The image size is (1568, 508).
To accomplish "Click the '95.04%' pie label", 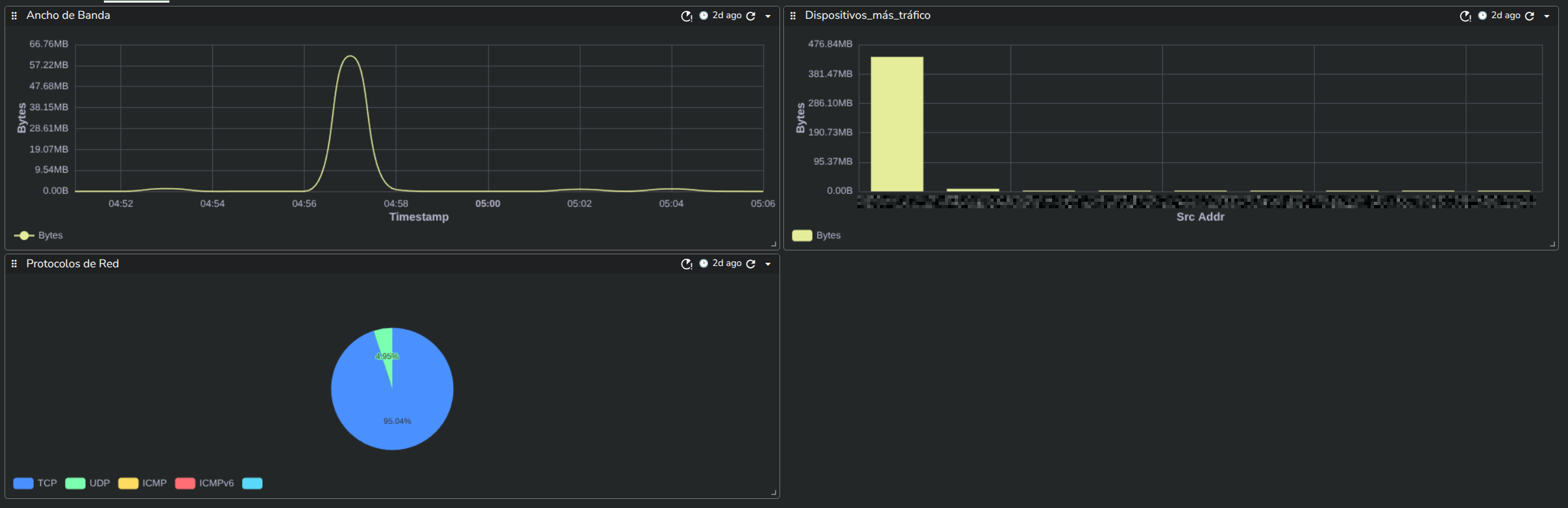I will (x=397, y=422).
